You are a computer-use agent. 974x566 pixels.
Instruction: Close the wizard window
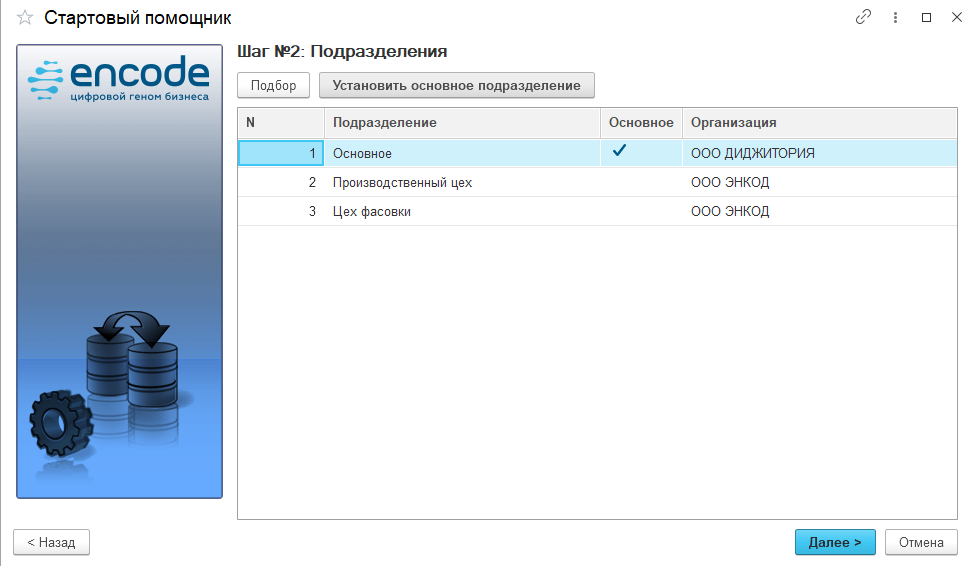[955, 17]
